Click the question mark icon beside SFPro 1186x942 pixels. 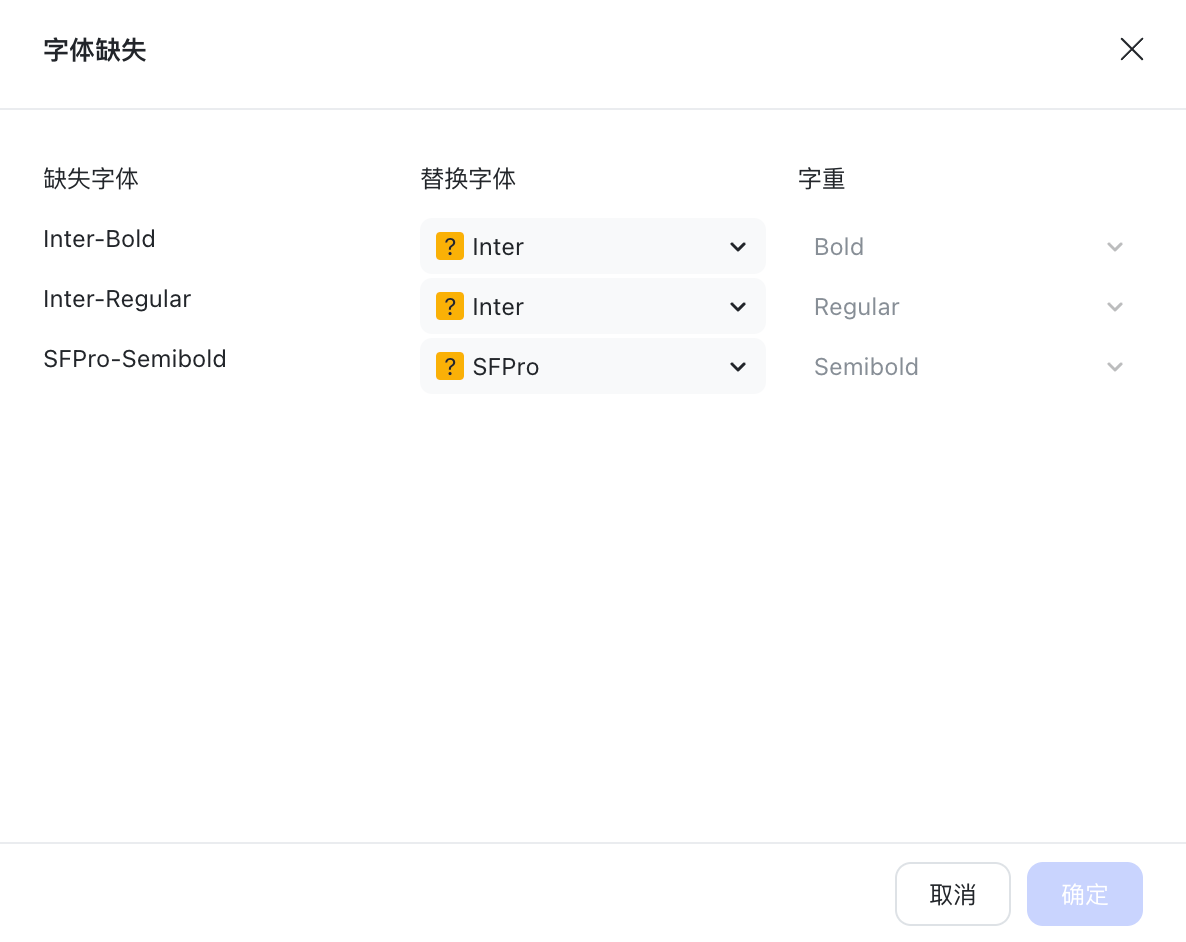(x=449, y=366)
